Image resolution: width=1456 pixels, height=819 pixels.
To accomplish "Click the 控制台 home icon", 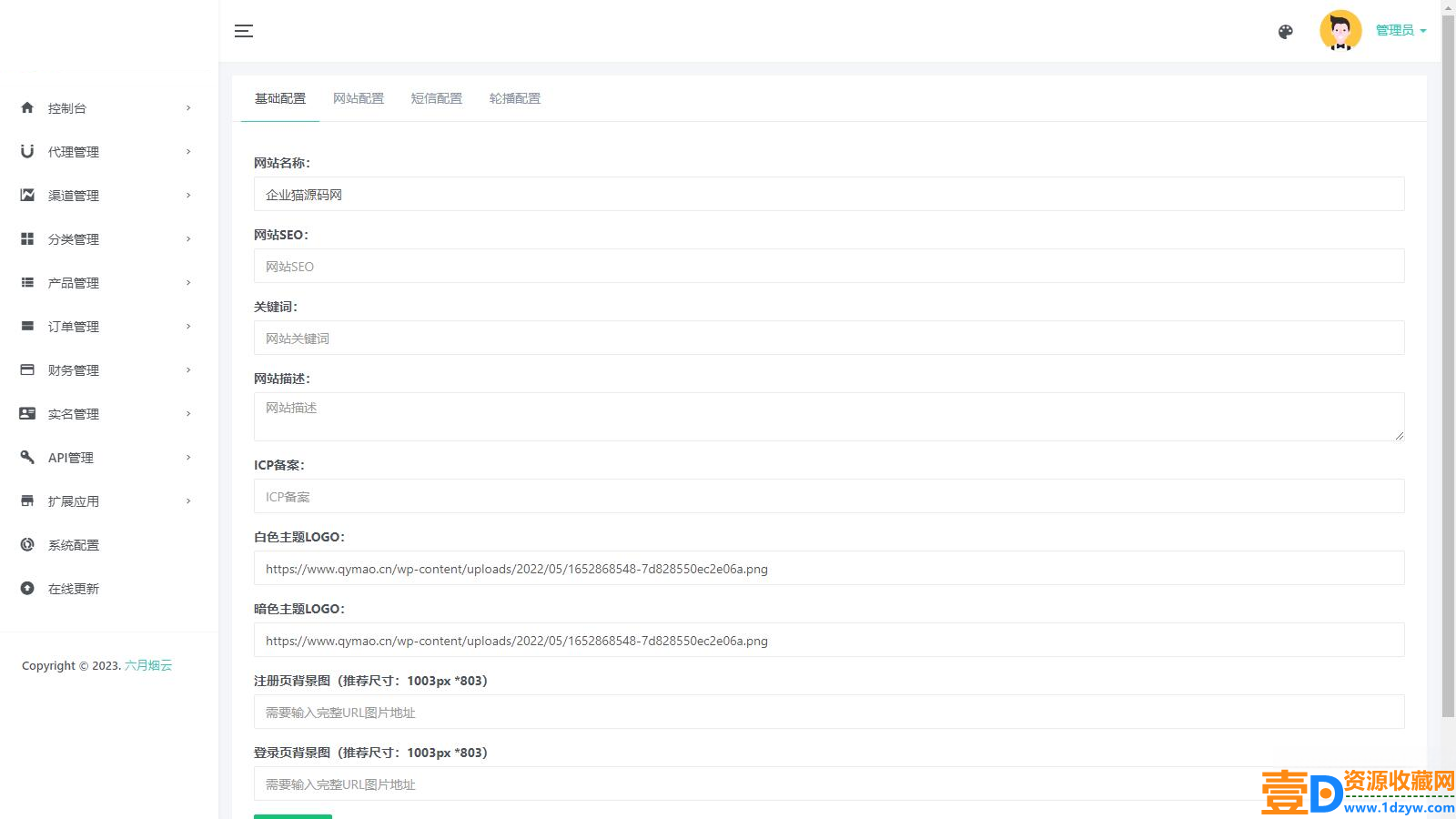I will coord(27,107).
